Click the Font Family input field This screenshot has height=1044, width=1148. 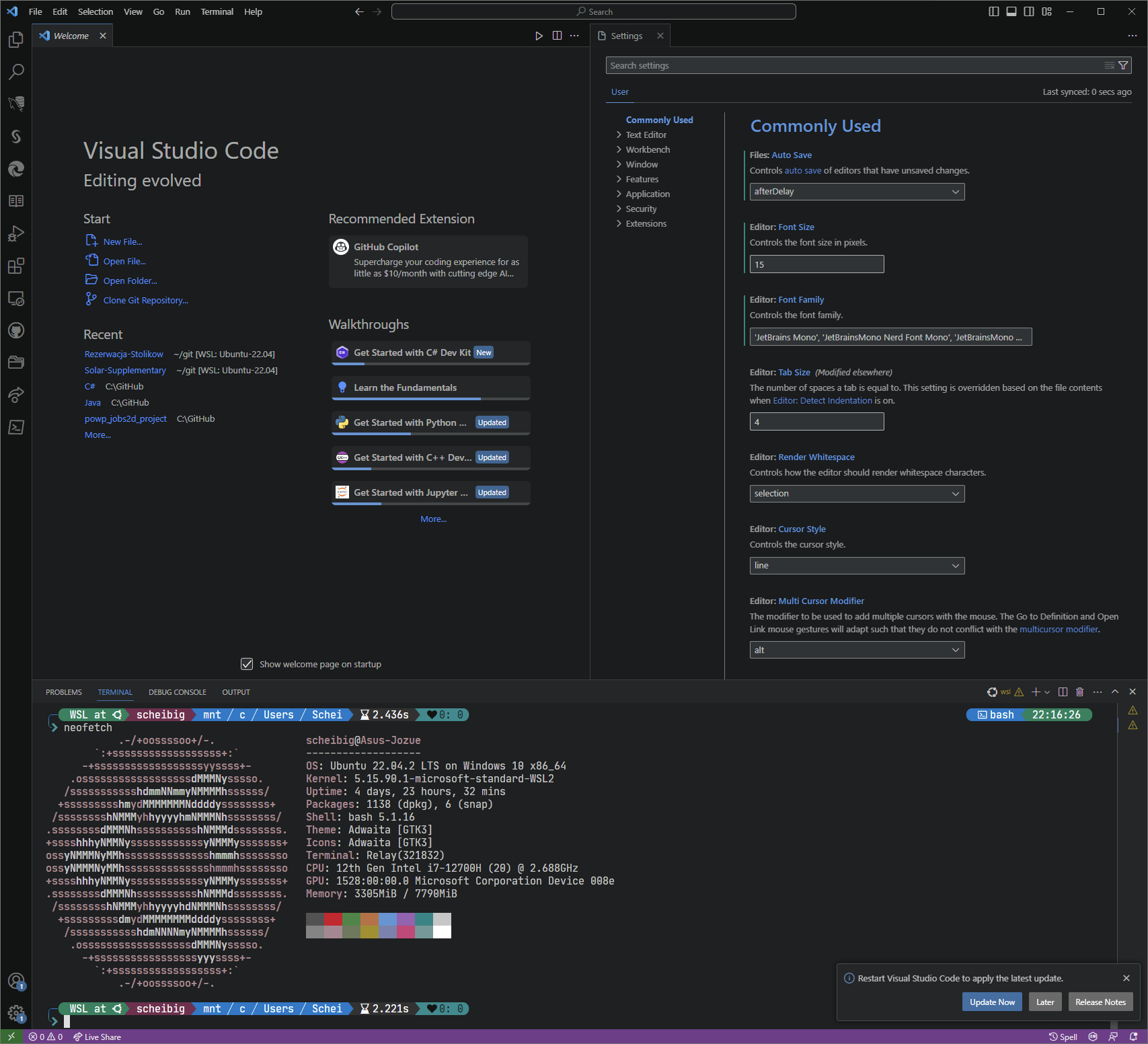[x=890, y=337]
